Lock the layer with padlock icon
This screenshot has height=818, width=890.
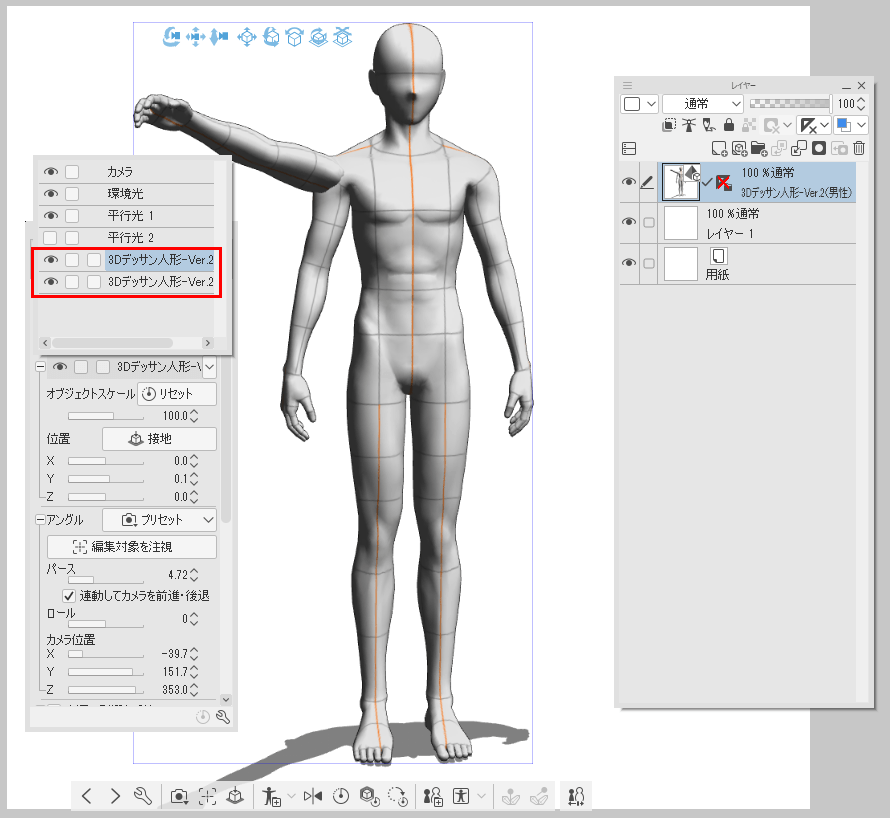pyautogui.click(x=729, y=125)
